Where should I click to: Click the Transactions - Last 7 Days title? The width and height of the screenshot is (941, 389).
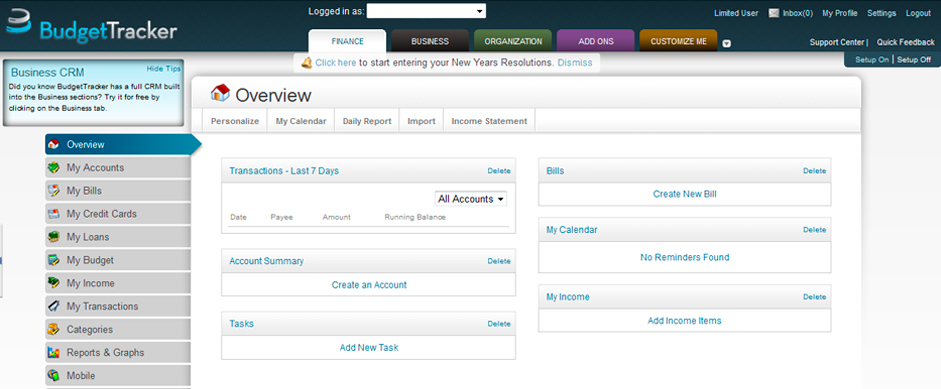coord(284,171)
